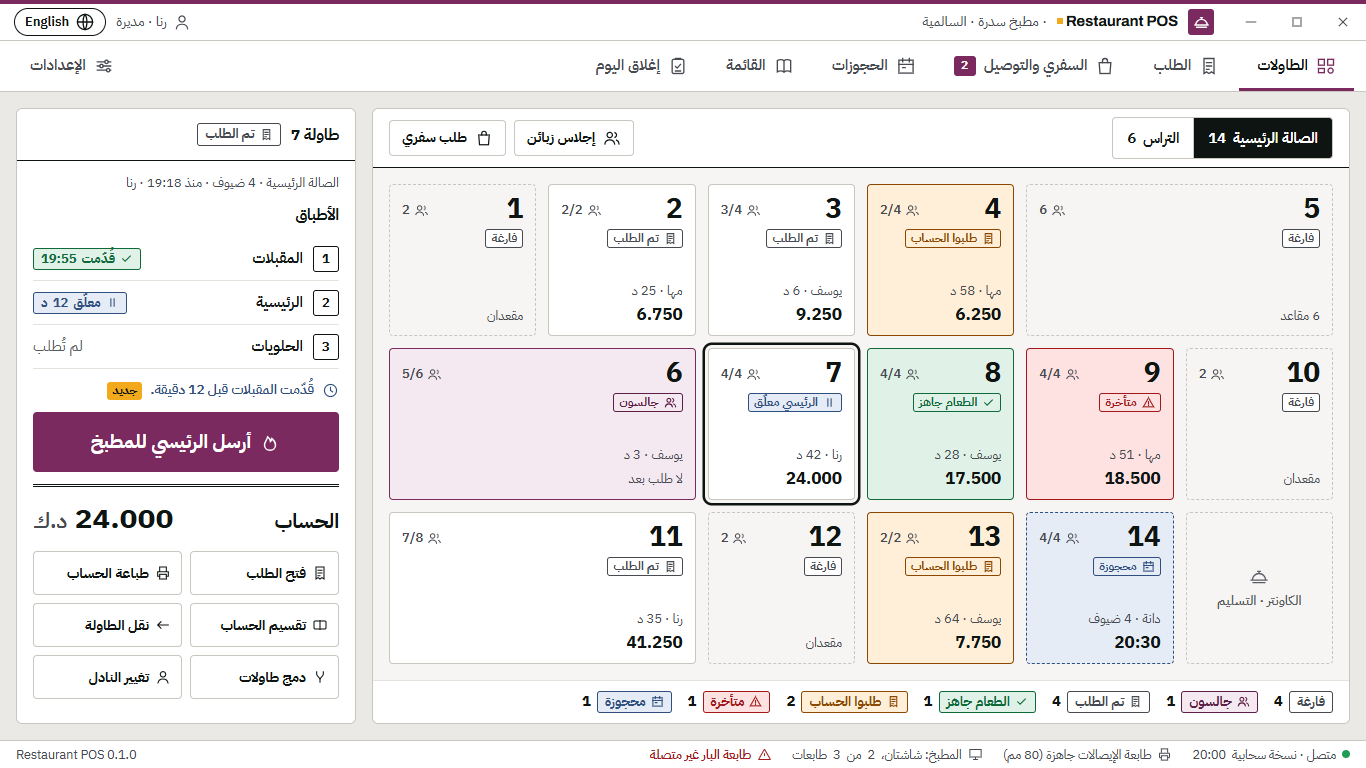This screenshot has height=768, width=1366.
Task: Click the الحلويات course row
Action: (x=186, y=347)
